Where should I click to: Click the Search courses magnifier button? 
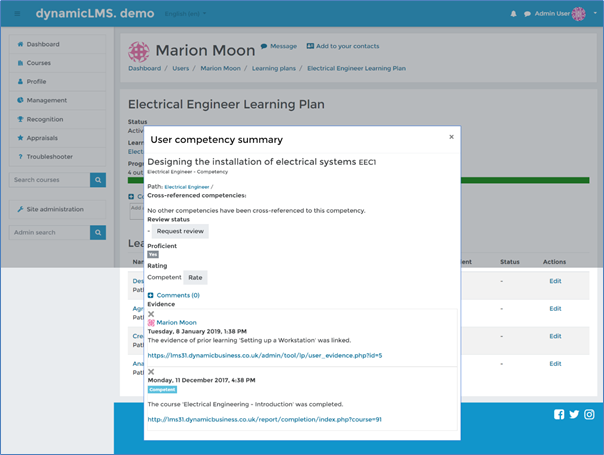[x=98, y=180]
